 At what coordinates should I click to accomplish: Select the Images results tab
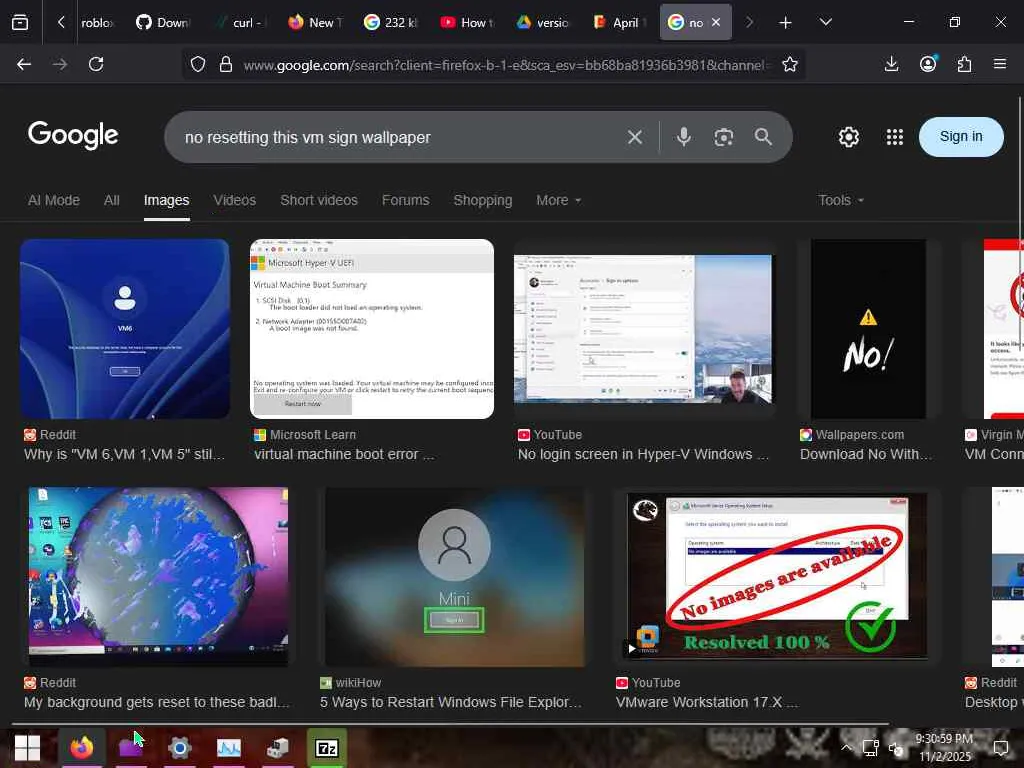click(x=167, y=200)
